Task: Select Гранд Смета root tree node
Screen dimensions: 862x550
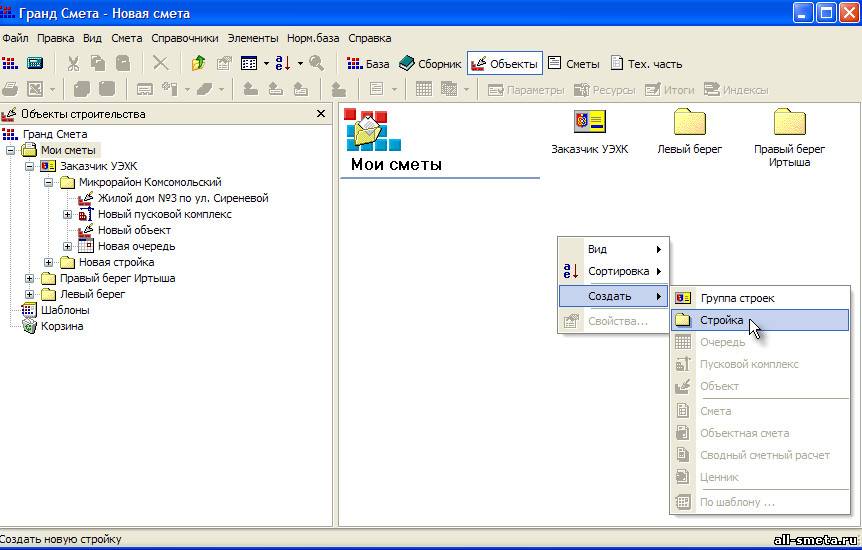Action: tap(54, 134)
